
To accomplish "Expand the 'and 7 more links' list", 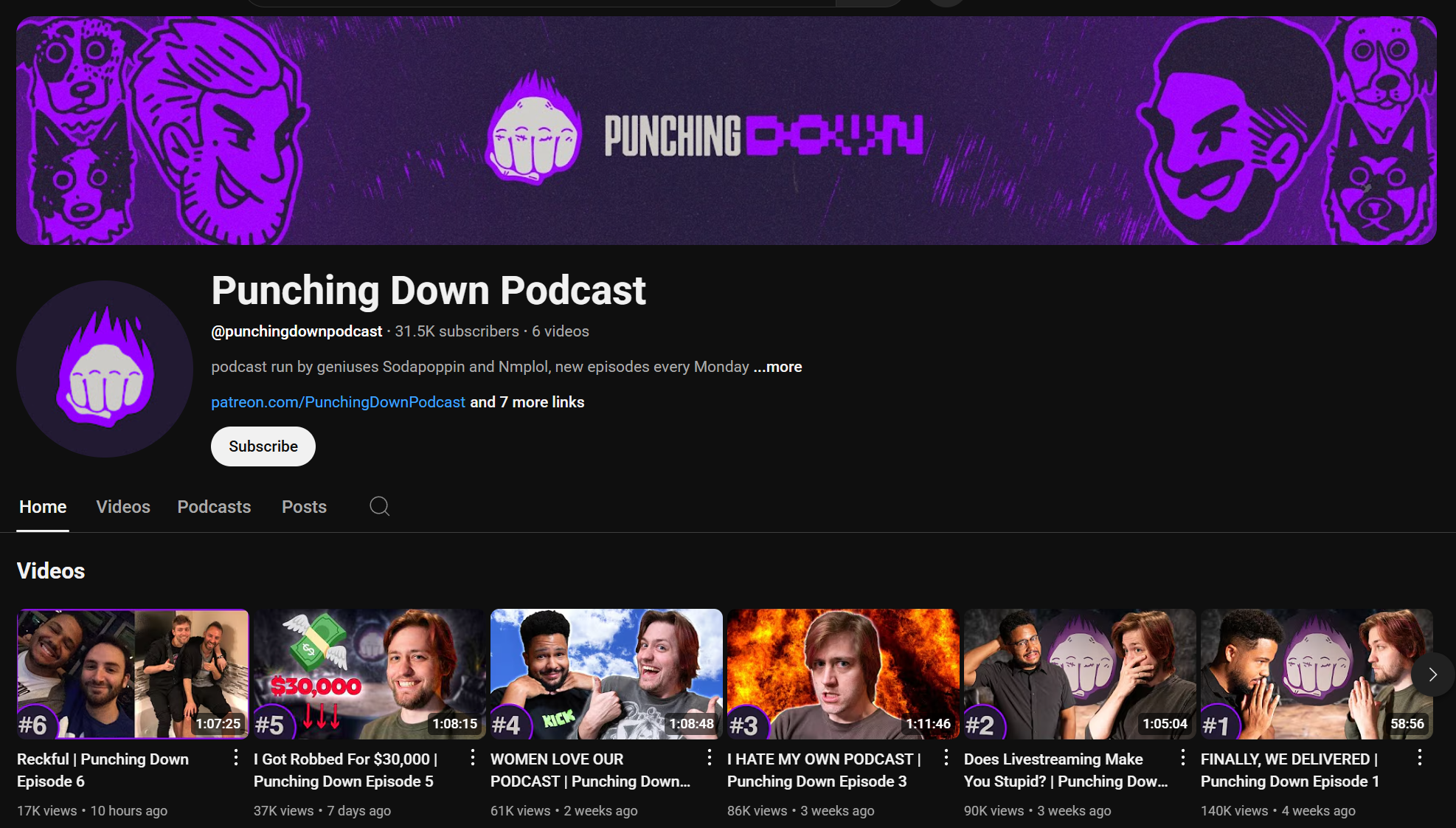I will [x=527, y=402].
